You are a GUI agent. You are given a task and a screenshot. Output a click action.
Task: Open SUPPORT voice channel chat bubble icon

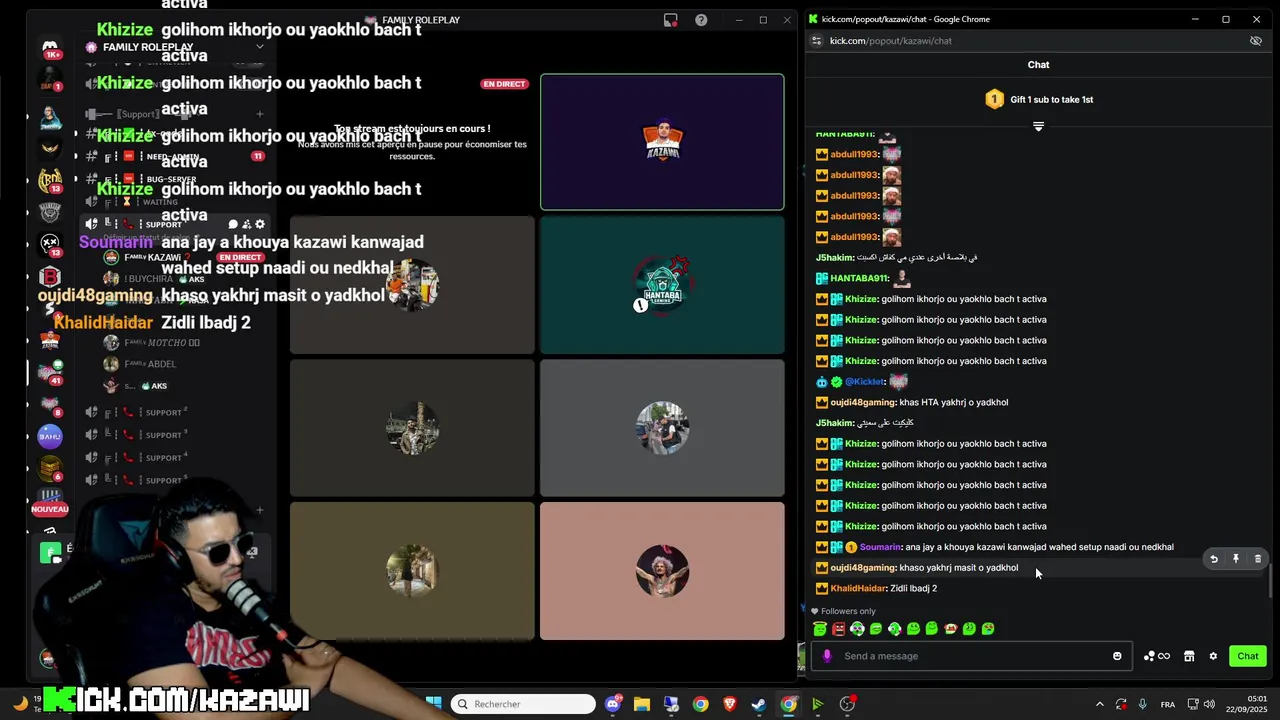click(x=233, y=224)
